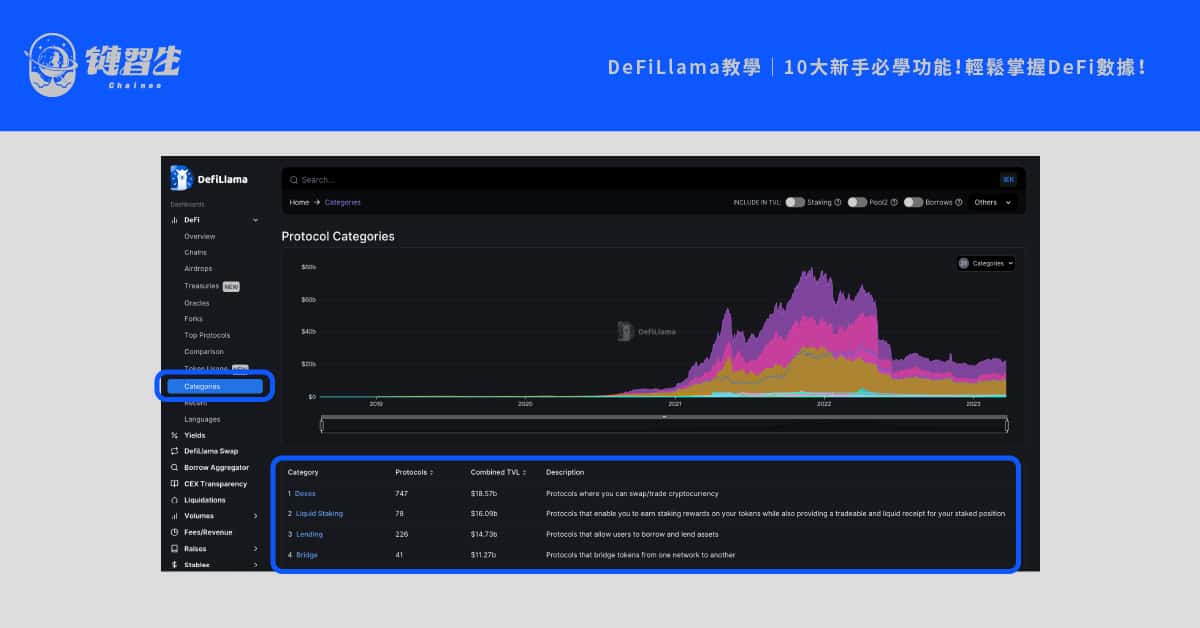1200x628 pixels.
Task: Open the Lending category link
Action: click(309, 534)
